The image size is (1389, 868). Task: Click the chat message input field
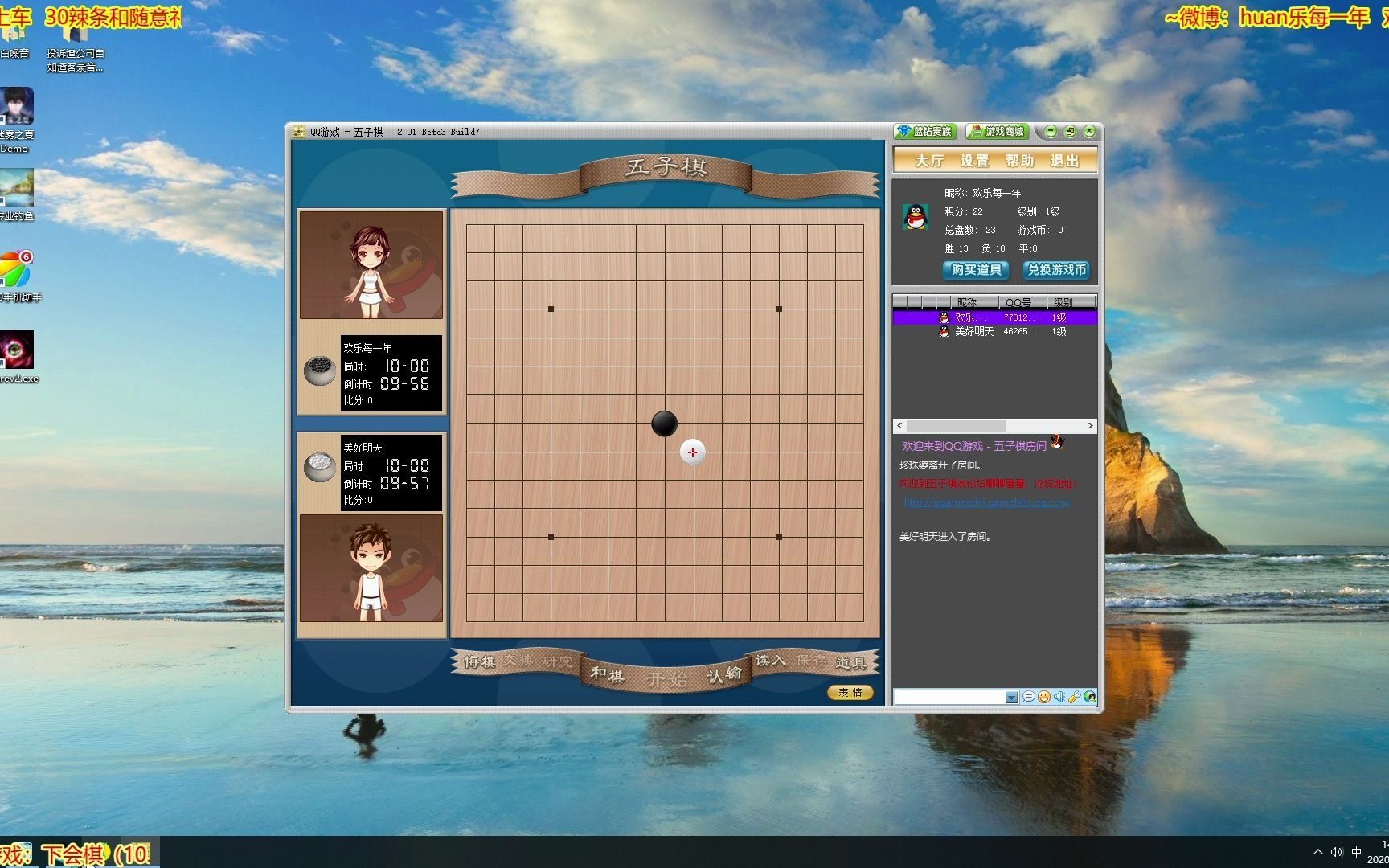950,698
